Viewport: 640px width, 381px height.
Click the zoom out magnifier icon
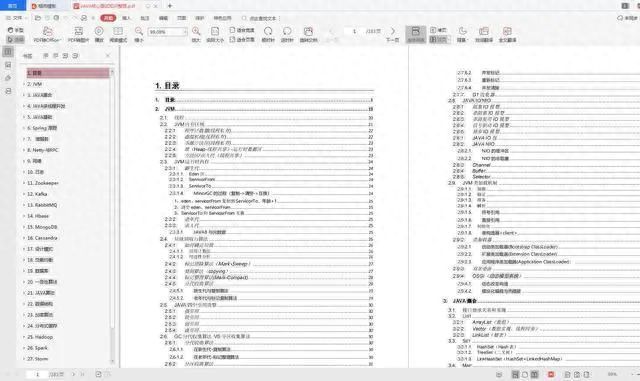139,31
